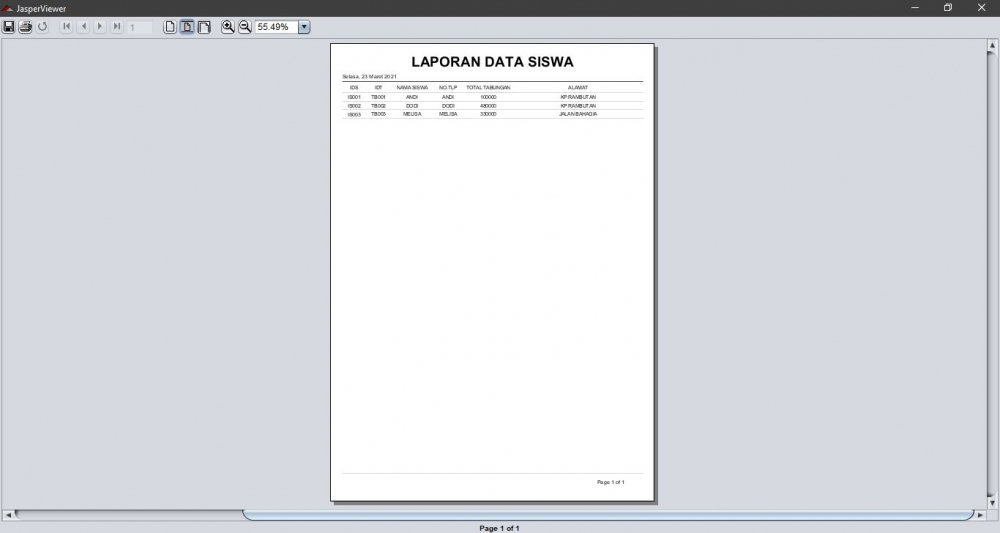Click the vertical scrollbar up arrow
The image size is (1000, 533).
[x=992, y=46]
